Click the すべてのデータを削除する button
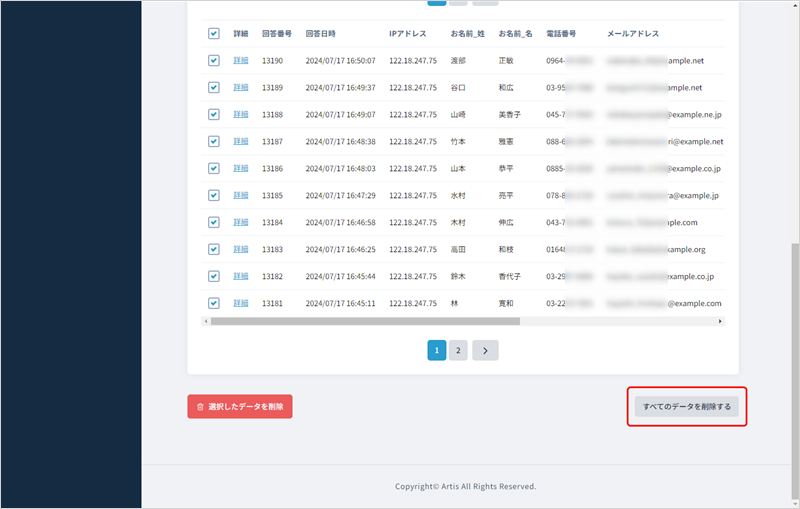800x509 pixels. point(687,406)
